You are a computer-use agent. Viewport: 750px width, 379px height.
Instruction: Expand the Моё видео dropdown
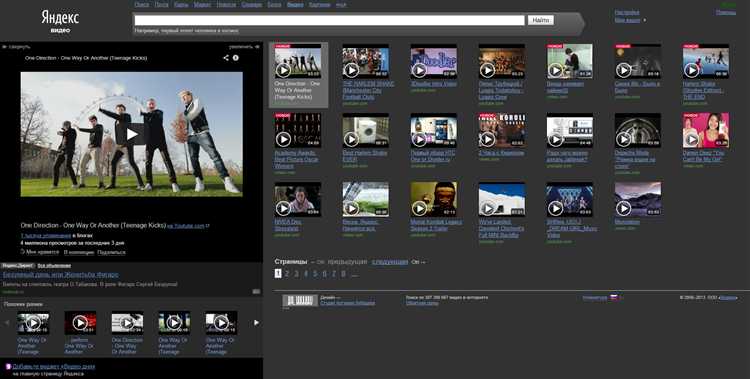629,20
